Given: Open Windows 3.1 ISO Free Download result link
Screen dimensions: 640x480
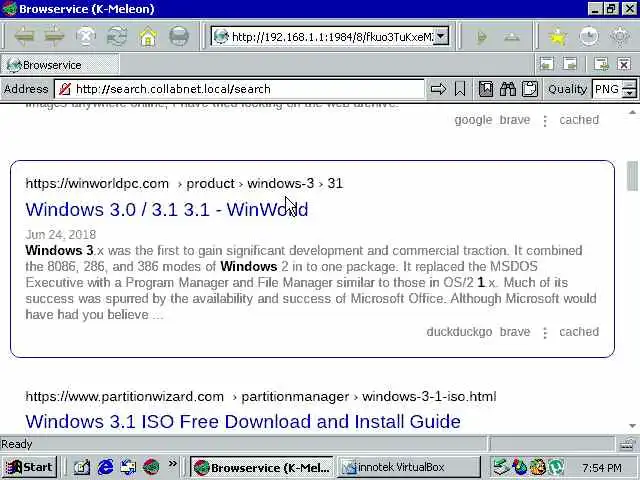Looking at the screenshot, I should click(243, 421).
